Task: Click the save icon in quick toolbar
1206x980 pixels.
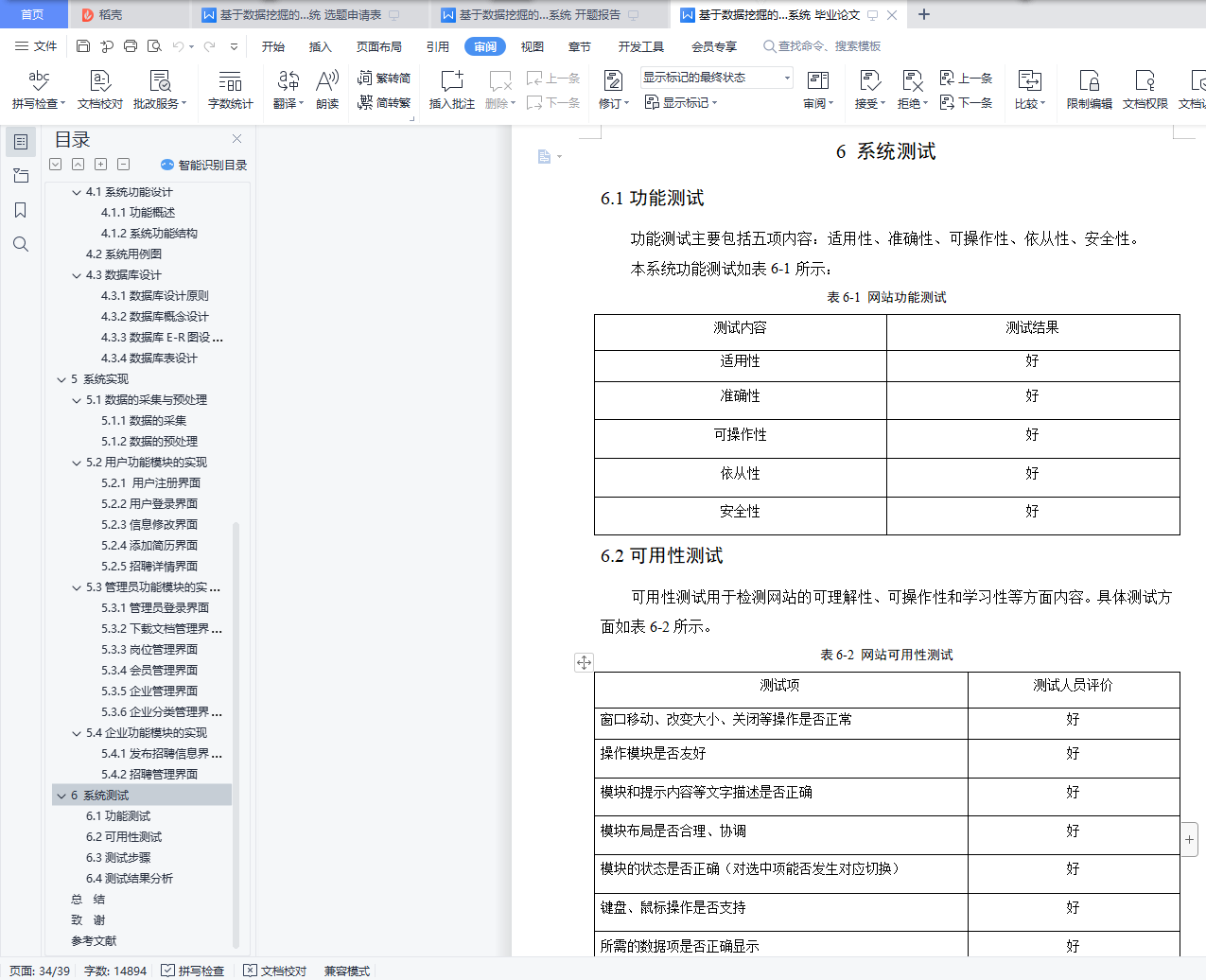Action: (83, 45)
